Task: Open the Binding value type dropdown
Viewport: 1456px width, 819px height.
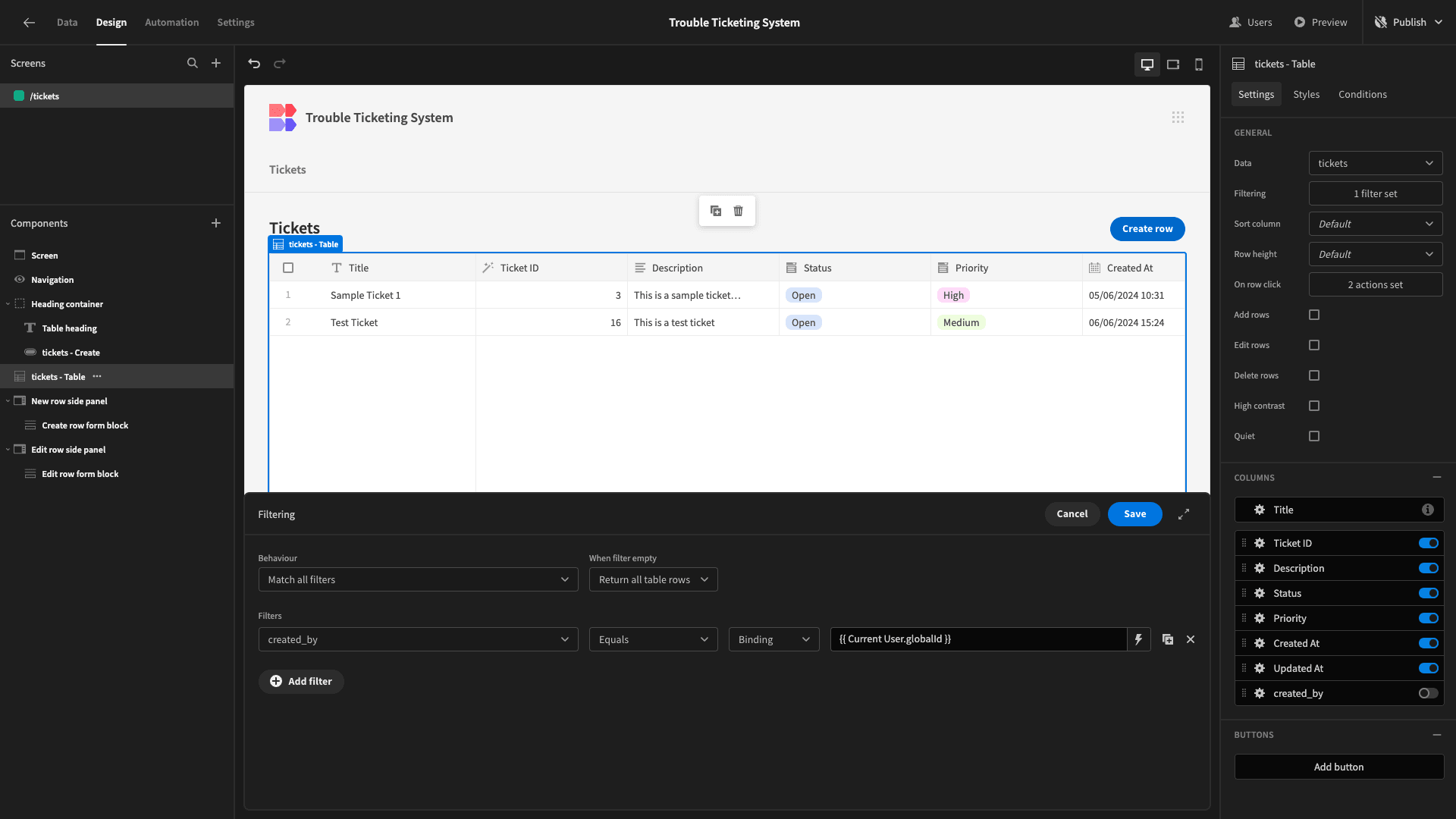Action: [773, 639]
